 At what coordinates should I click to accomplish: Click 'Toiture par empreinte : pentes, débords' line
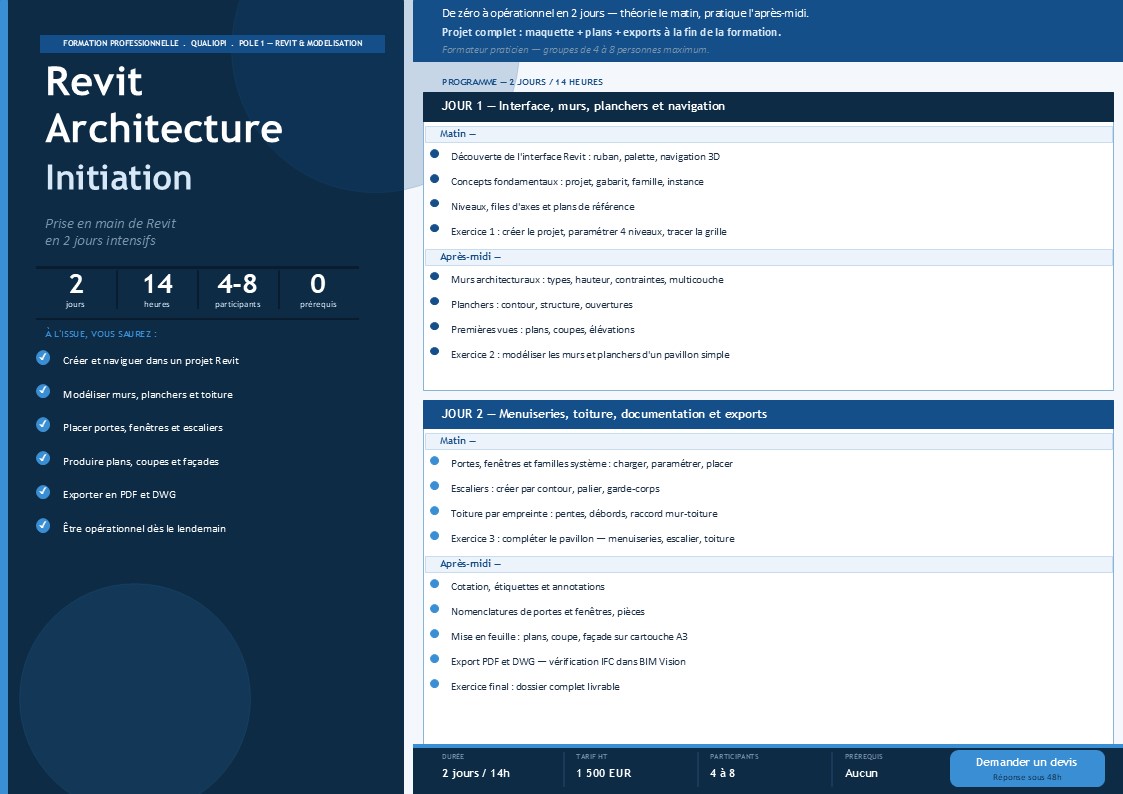coord(584,514)
